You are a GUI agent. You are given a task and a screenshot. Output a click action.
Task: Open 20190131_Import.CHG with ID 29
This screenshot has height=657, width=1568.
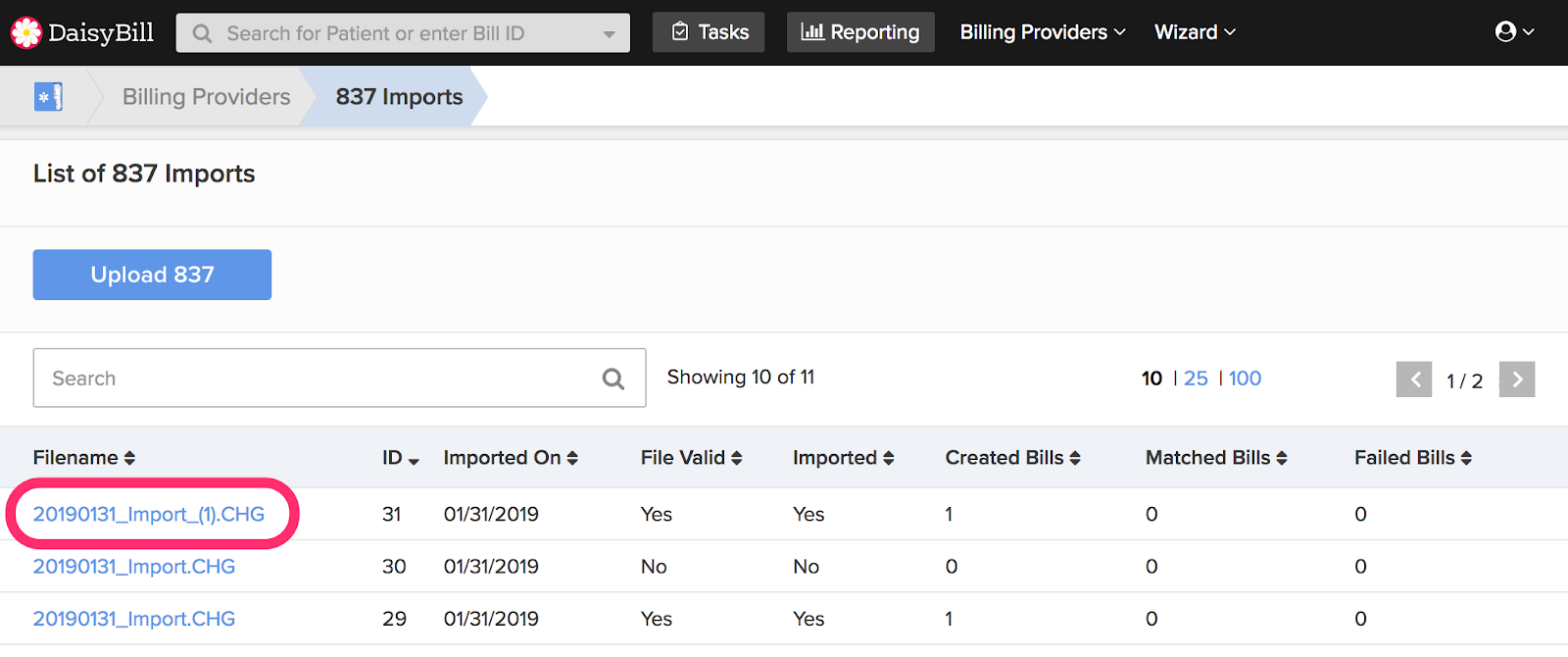pyautogui.click(x=134, y=619)
